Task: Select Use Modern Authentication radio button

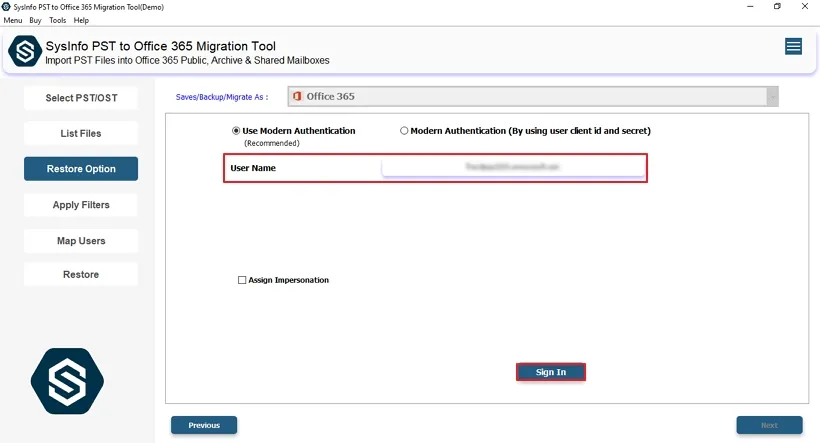Action: (x=236, y=131)
